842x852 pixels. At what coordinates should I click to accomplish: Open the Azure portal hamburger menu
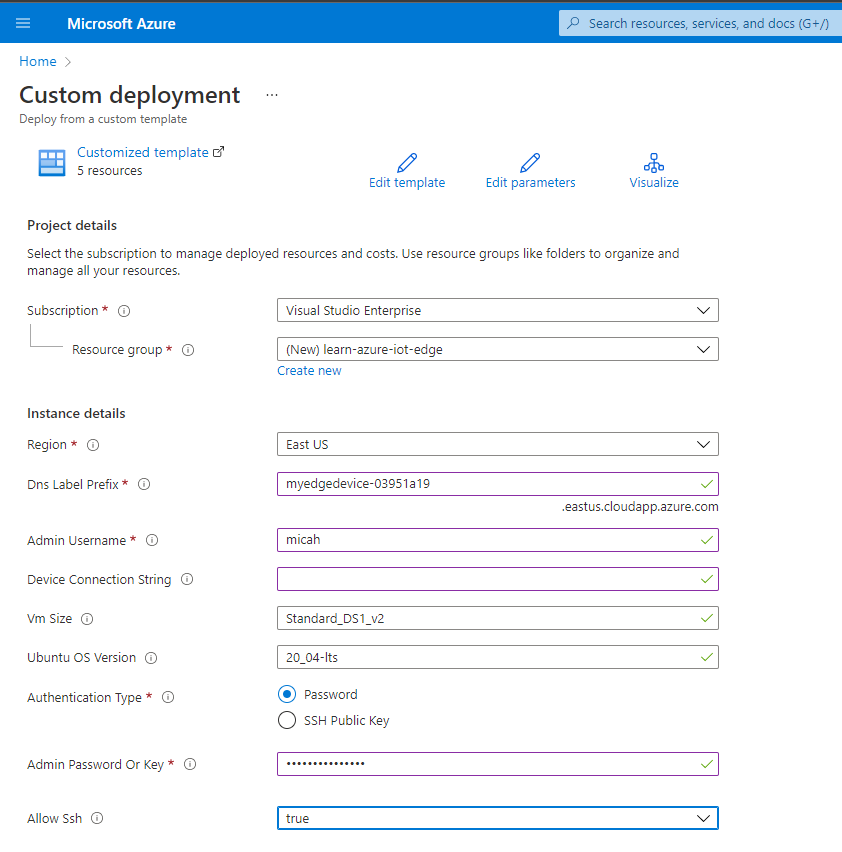pos(23,22)
